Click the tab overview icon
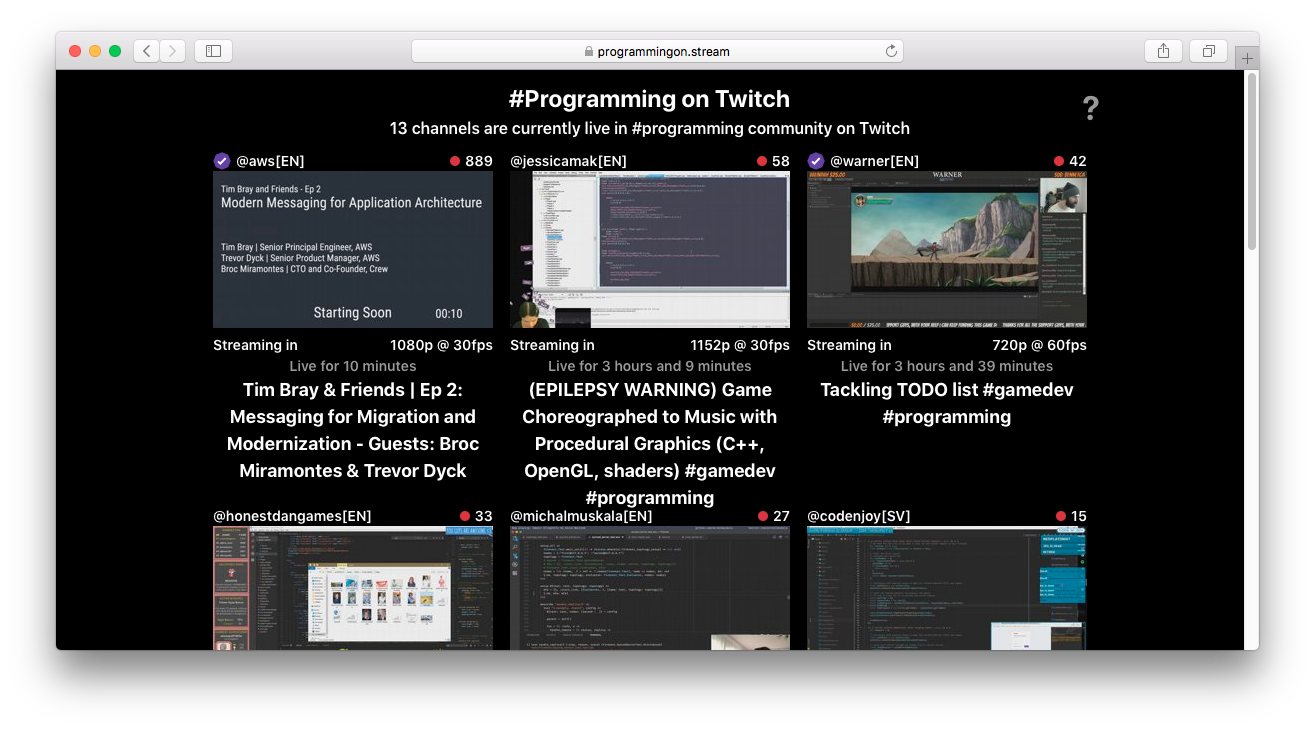 (x=1208, y=50)
